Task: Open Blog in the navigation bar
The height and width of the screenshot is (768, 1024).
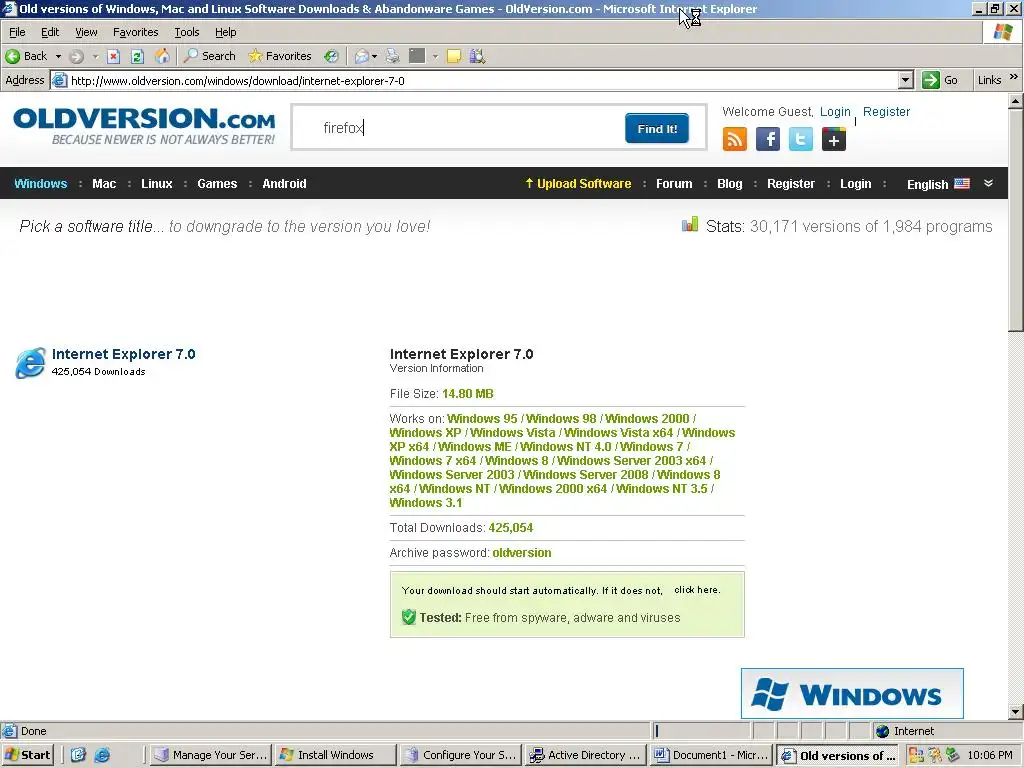Action: click(729, 184)
